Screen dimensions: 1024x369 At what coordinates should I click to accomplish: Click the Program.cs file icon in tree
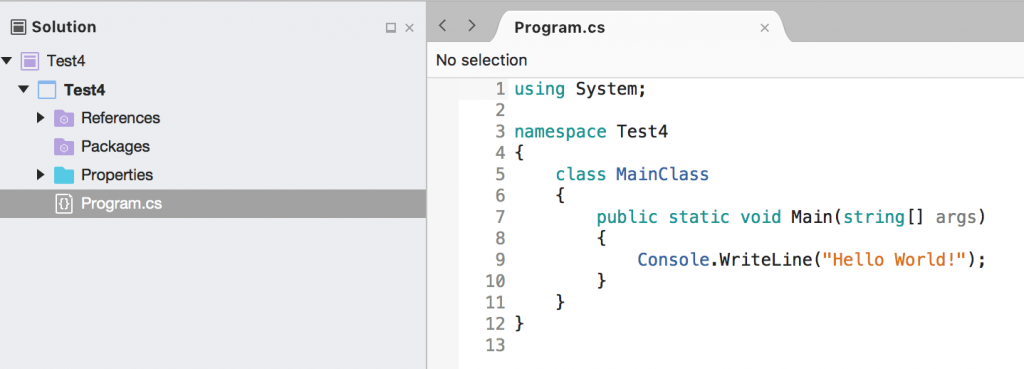63,204
